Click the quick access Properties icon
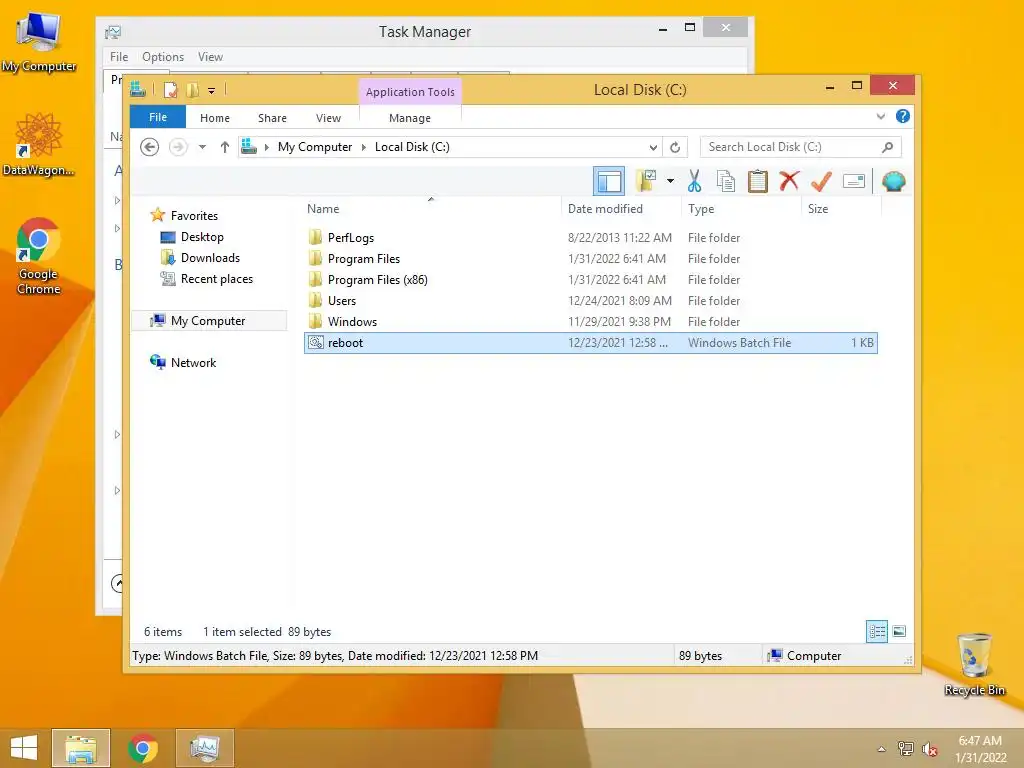 click(170, 90)
